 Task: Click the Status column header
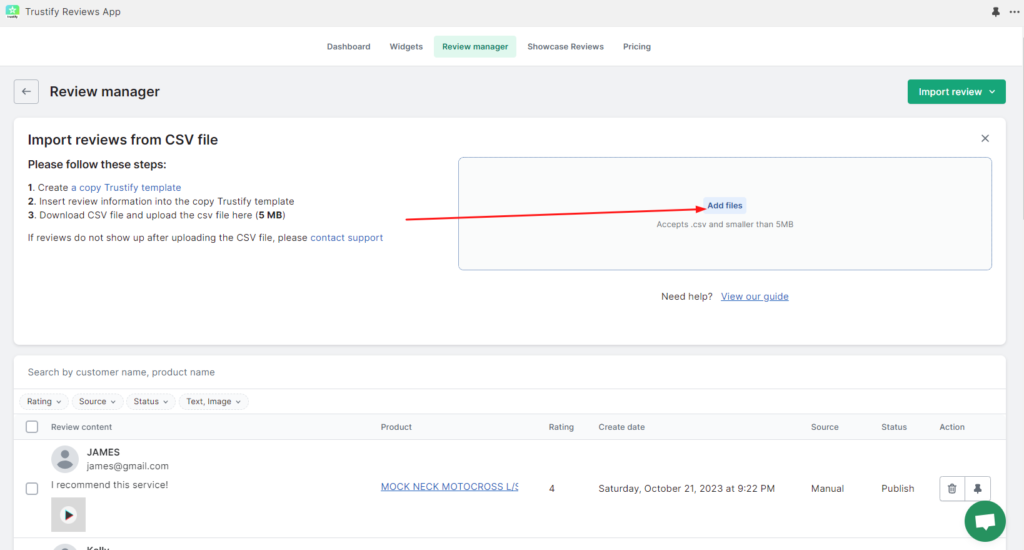tap(893, 427)
